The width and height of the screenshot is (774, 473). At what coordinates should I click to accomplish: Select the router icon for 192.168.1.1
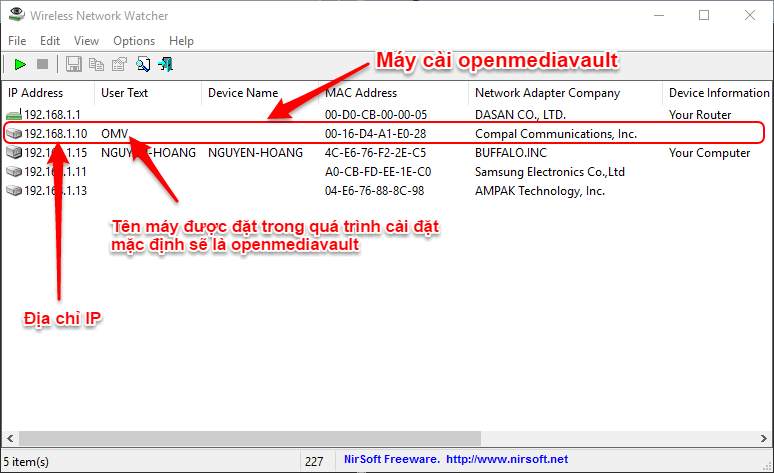coord(14,115)
